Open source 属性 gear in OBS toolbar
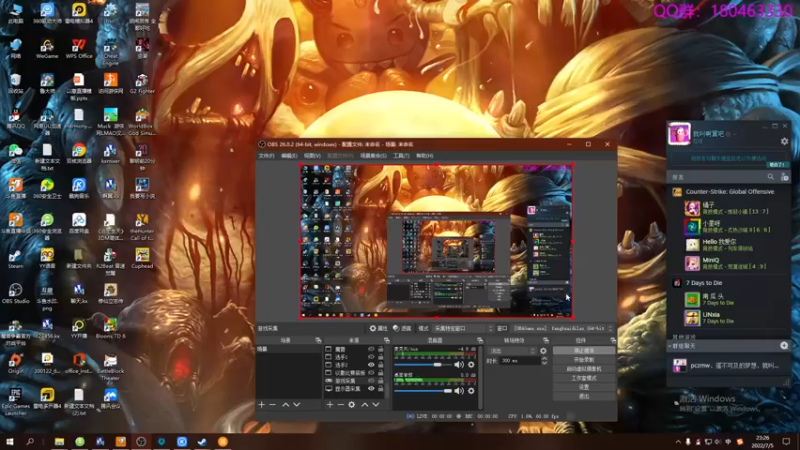 [x=378, y=328]
